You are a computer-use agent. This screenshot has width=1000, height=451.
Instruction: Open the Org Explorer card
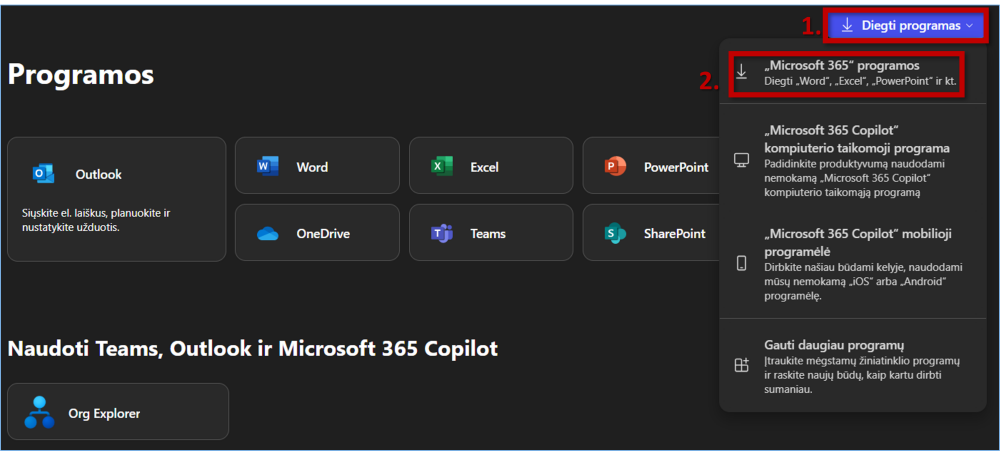click(117, 411)
